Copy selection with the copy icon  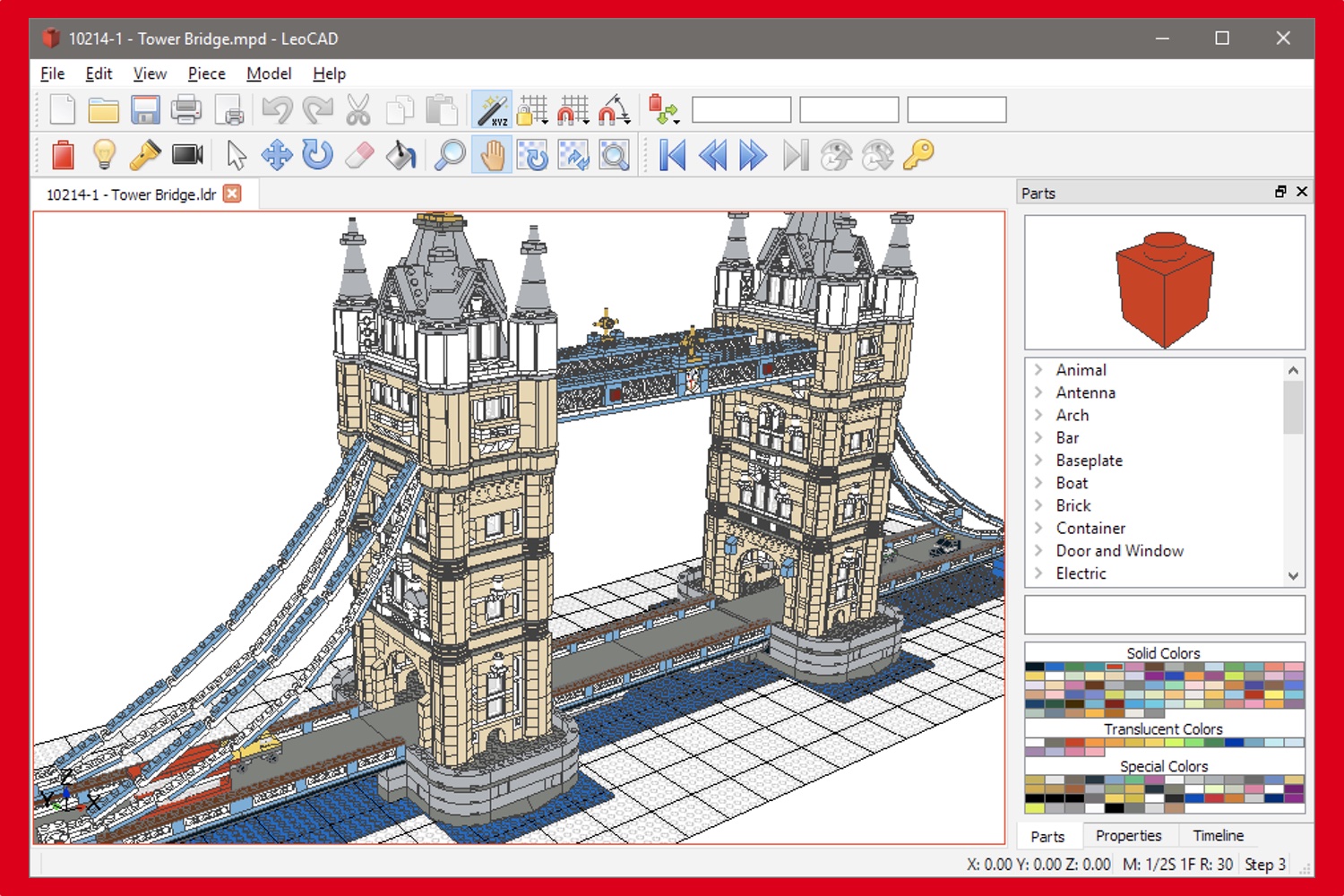[x=400, y=110]
